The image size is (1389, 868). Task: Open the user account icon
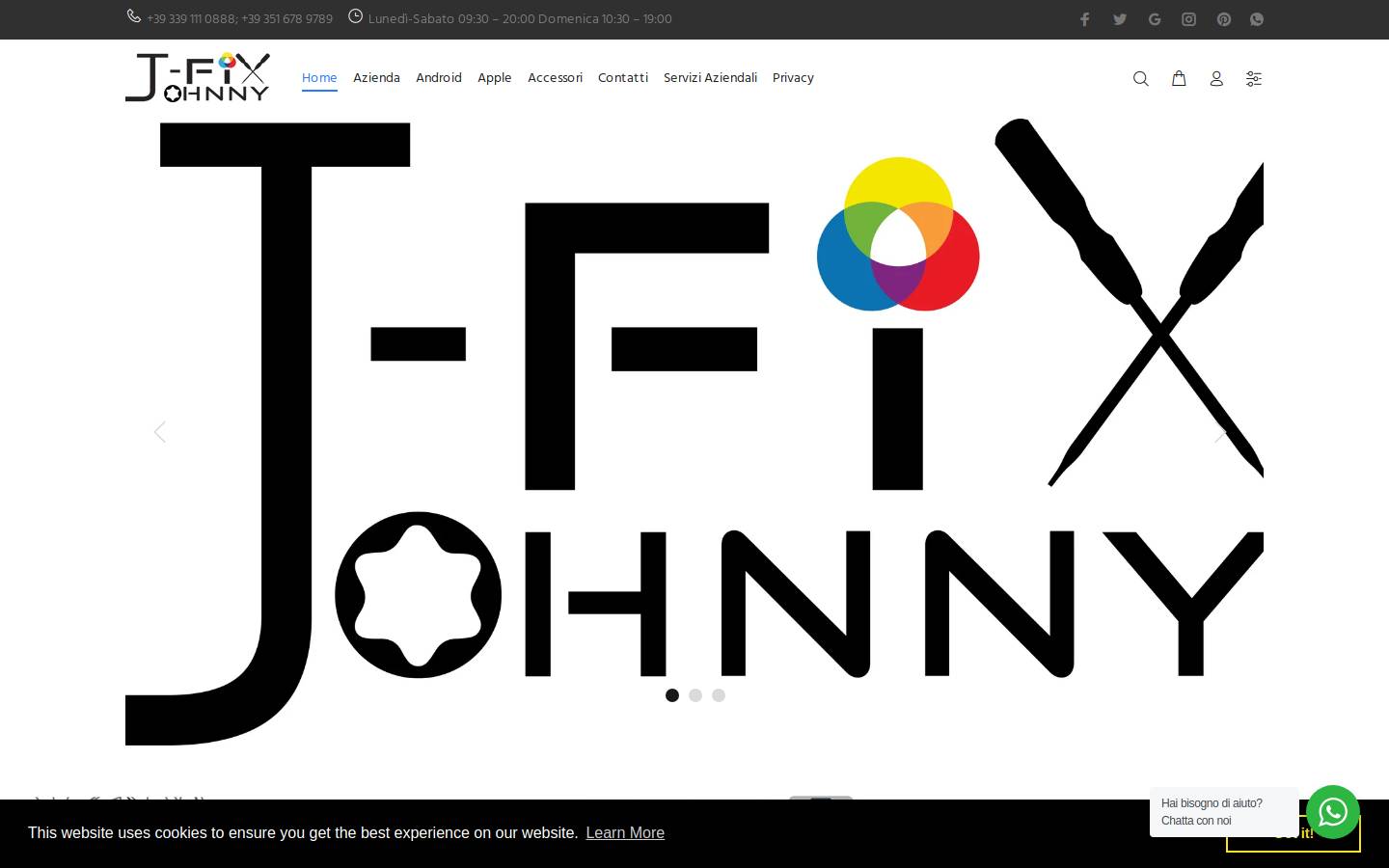(1216, 79)
